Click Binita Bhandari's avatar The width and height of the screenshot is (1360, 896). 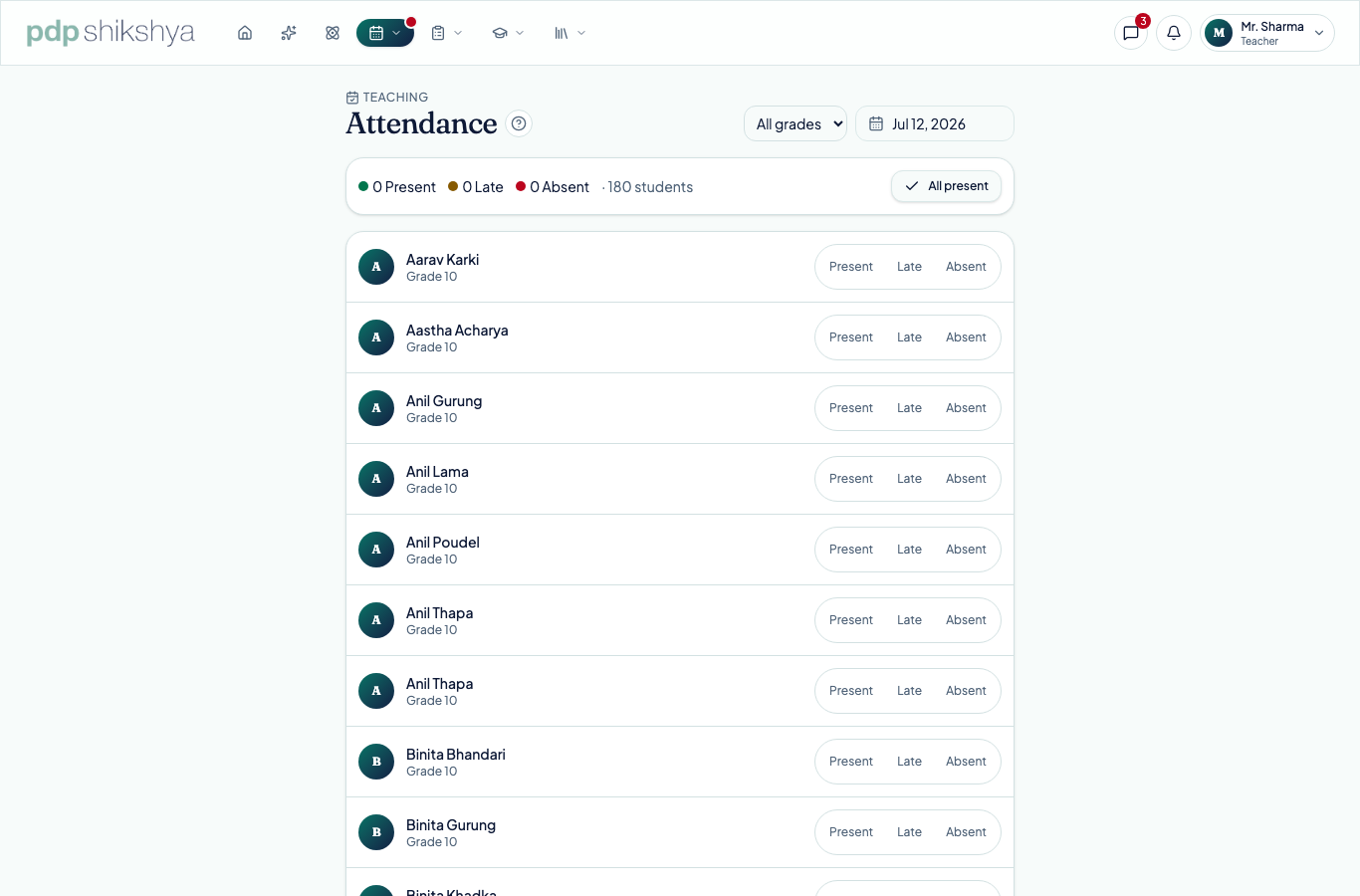376,762
